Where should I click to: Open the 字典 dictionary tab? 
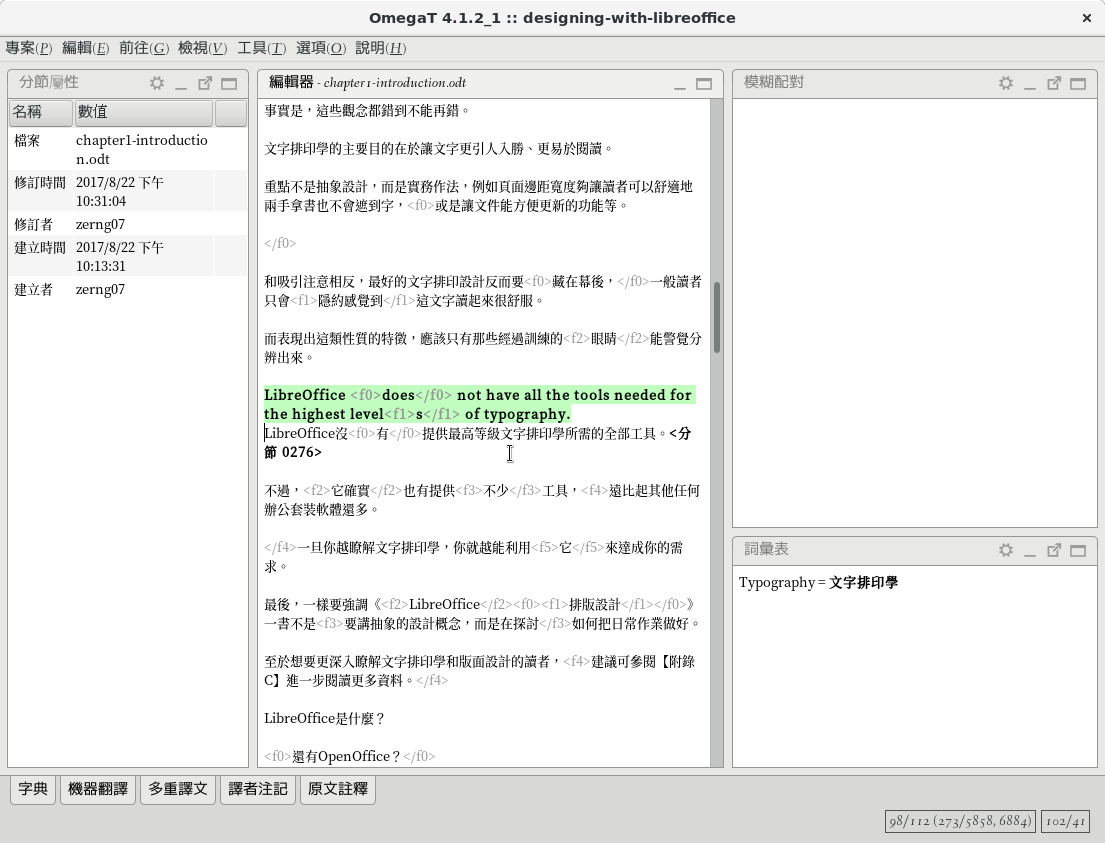[33, 789]
